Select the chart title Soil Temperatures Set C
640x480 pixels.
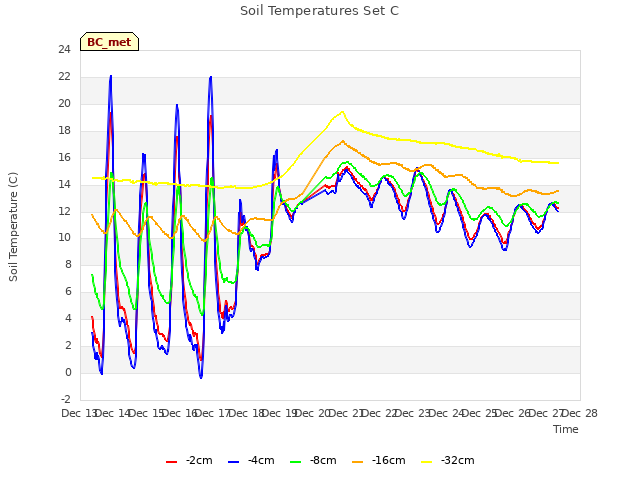[x=319, y=11]
